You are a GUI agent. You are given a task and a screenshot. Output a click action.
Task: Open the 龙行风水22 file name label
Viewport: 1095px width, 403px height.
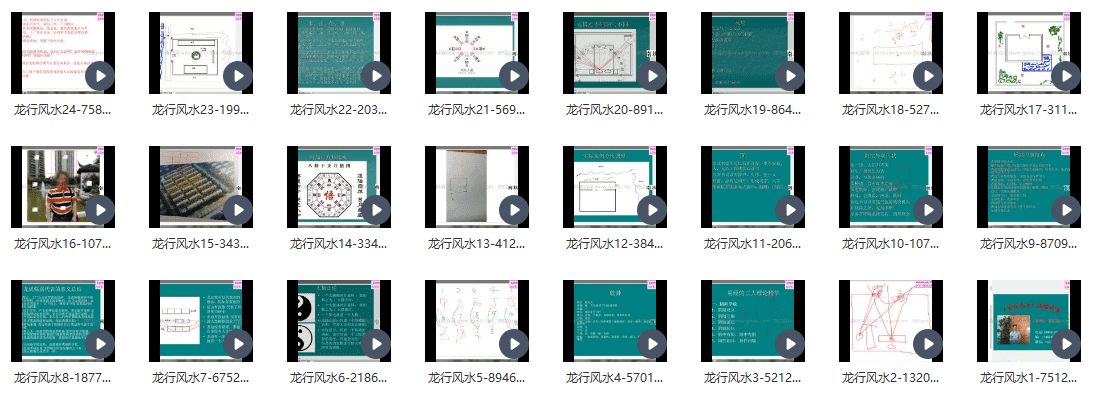click(x=338, y=110)
